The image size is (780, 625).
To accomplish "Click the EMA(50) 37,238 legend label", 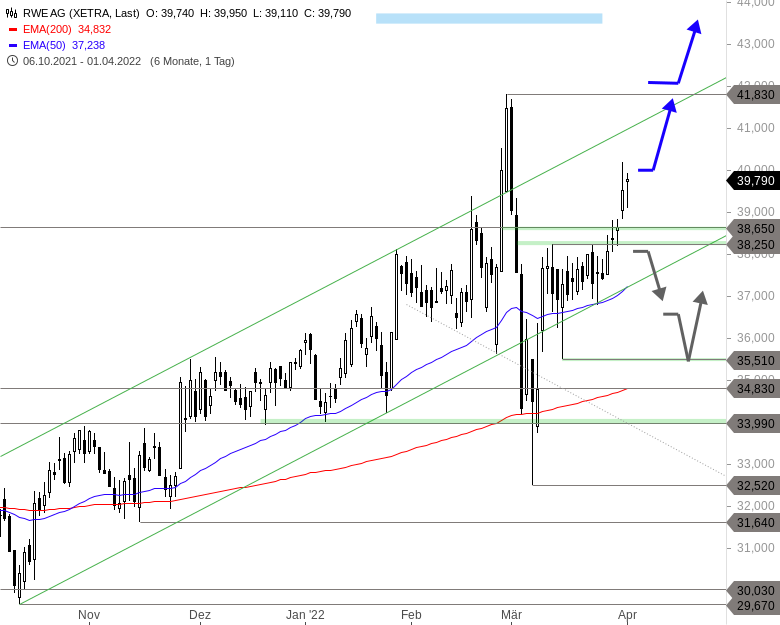I will point(64,45).
